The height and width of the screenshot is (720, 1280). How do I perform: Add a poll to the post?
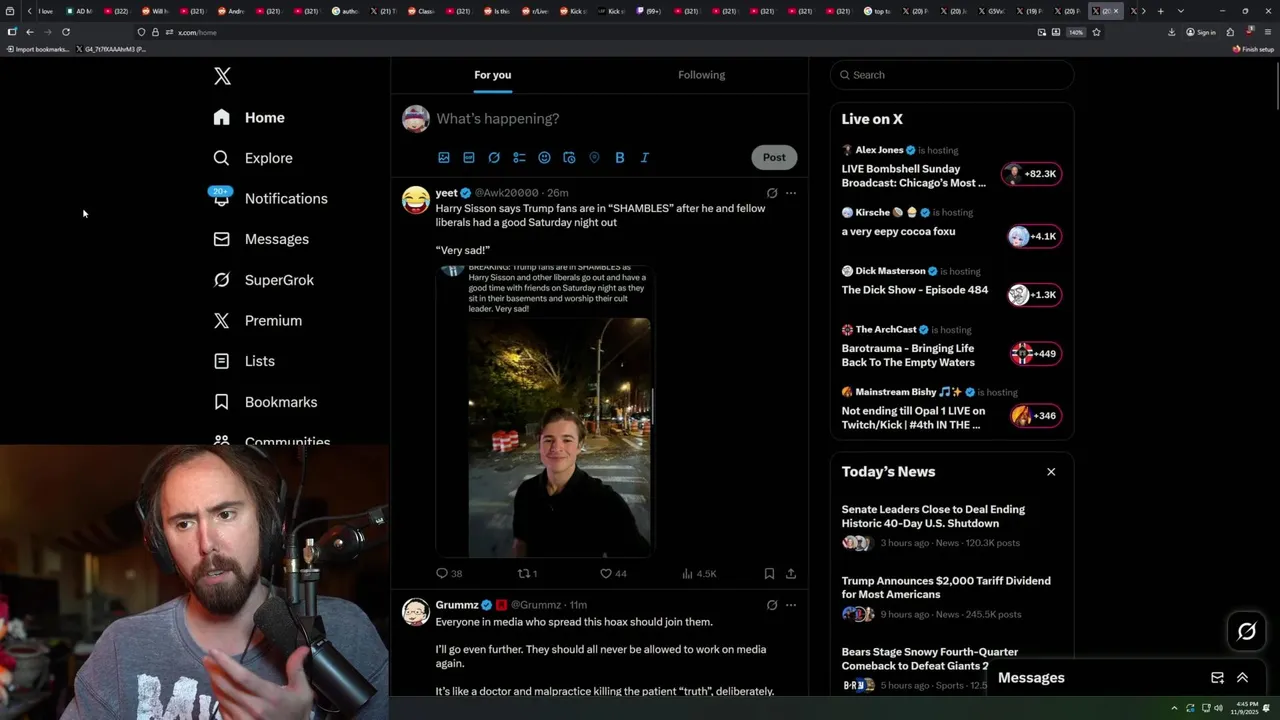tap(519, 157)
